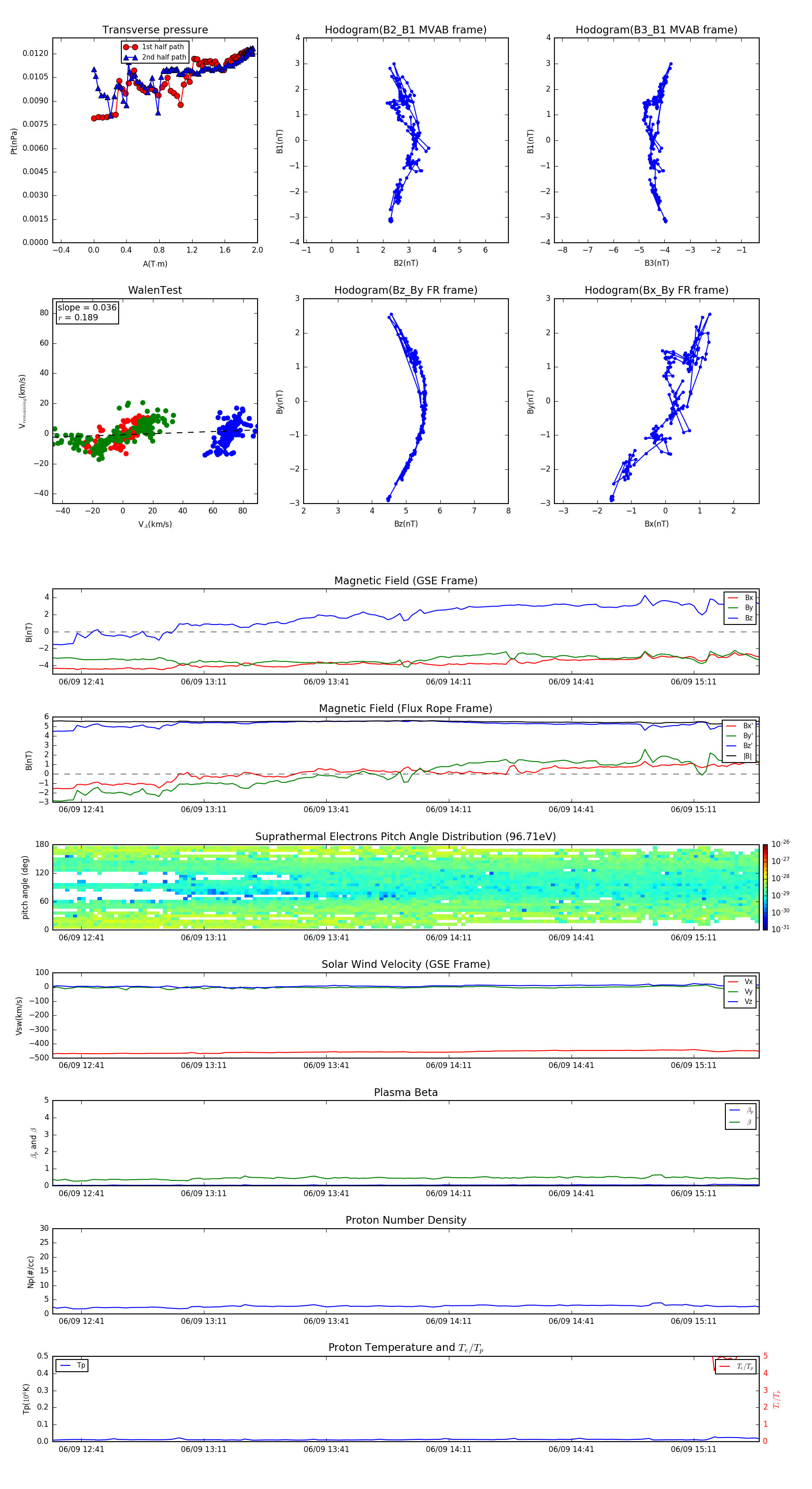Click "06/09 13:41" tick under Solar Wind Velocity

click(327, 1065)
